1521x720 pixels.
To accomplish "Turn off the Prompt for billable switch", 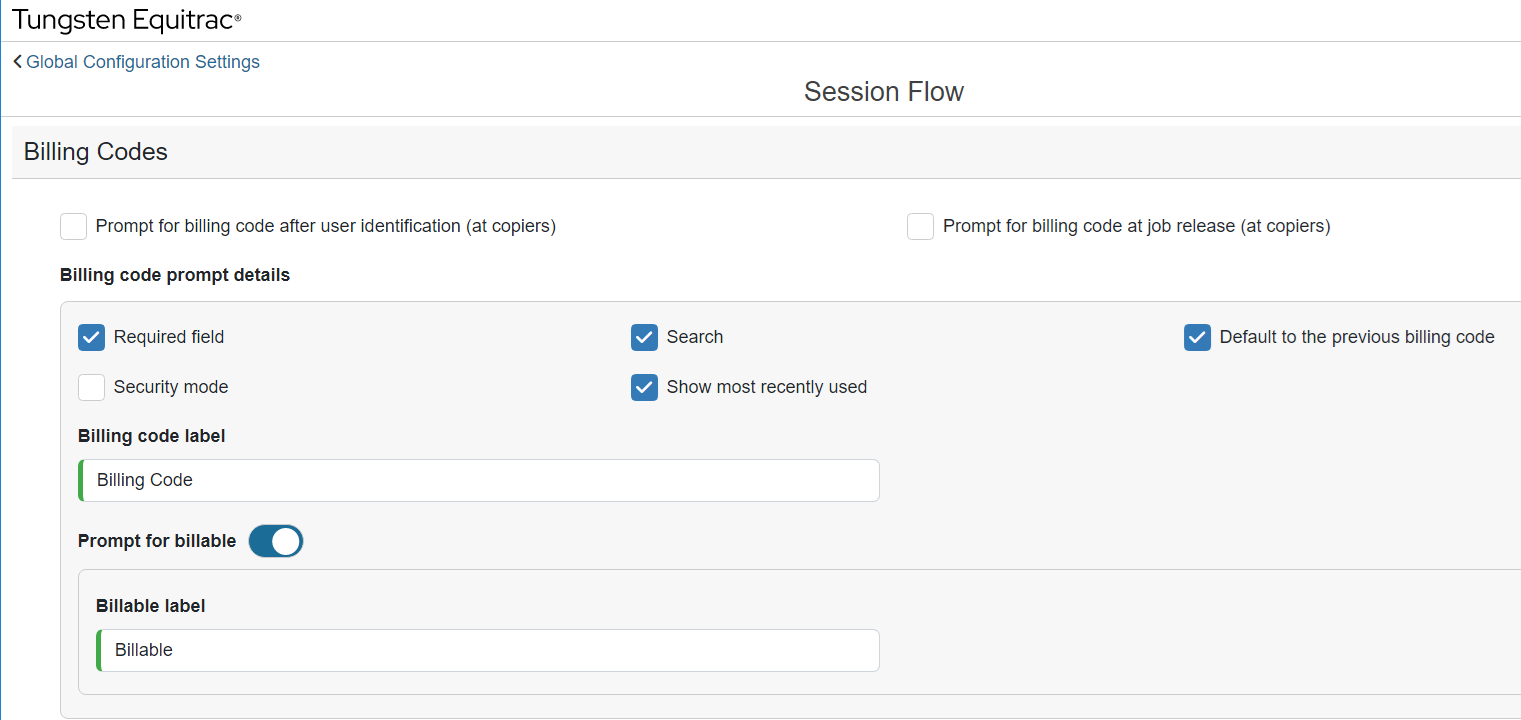I will 276,541.
